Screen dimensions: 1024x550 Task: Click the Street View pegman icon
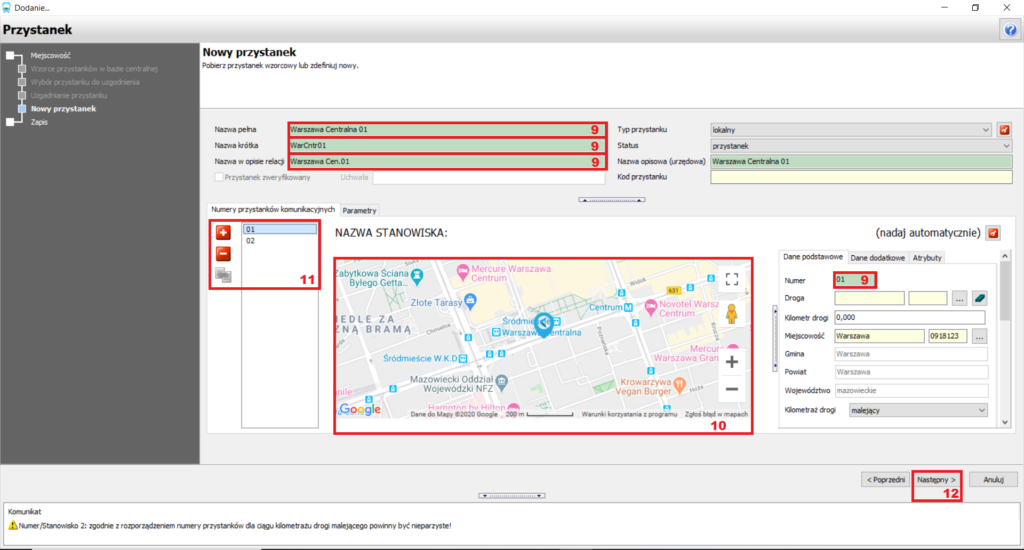point(732,314)
